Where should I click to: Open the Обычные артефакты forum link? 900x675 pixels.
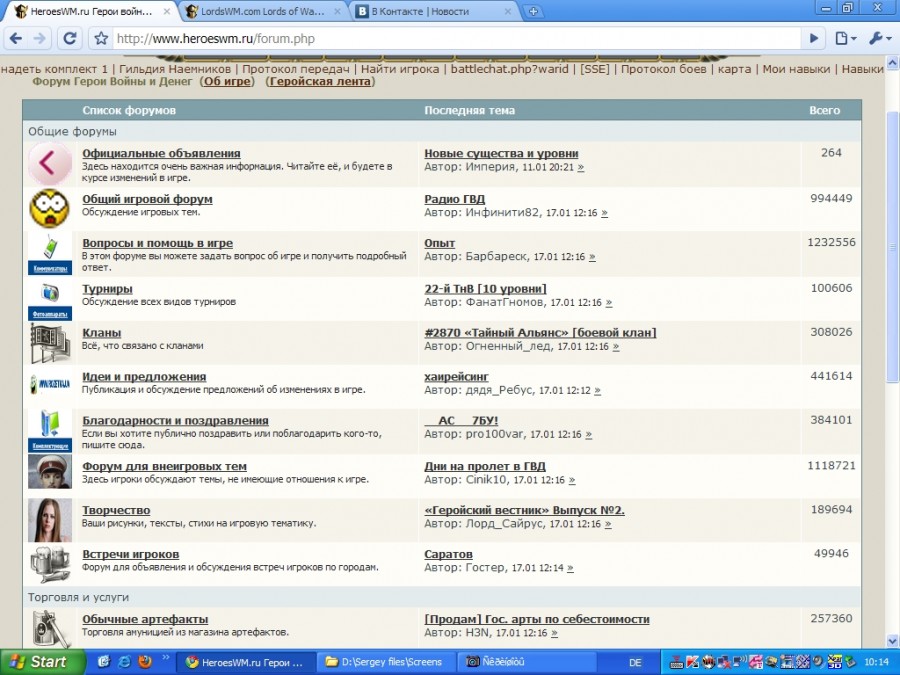(145, 619)
